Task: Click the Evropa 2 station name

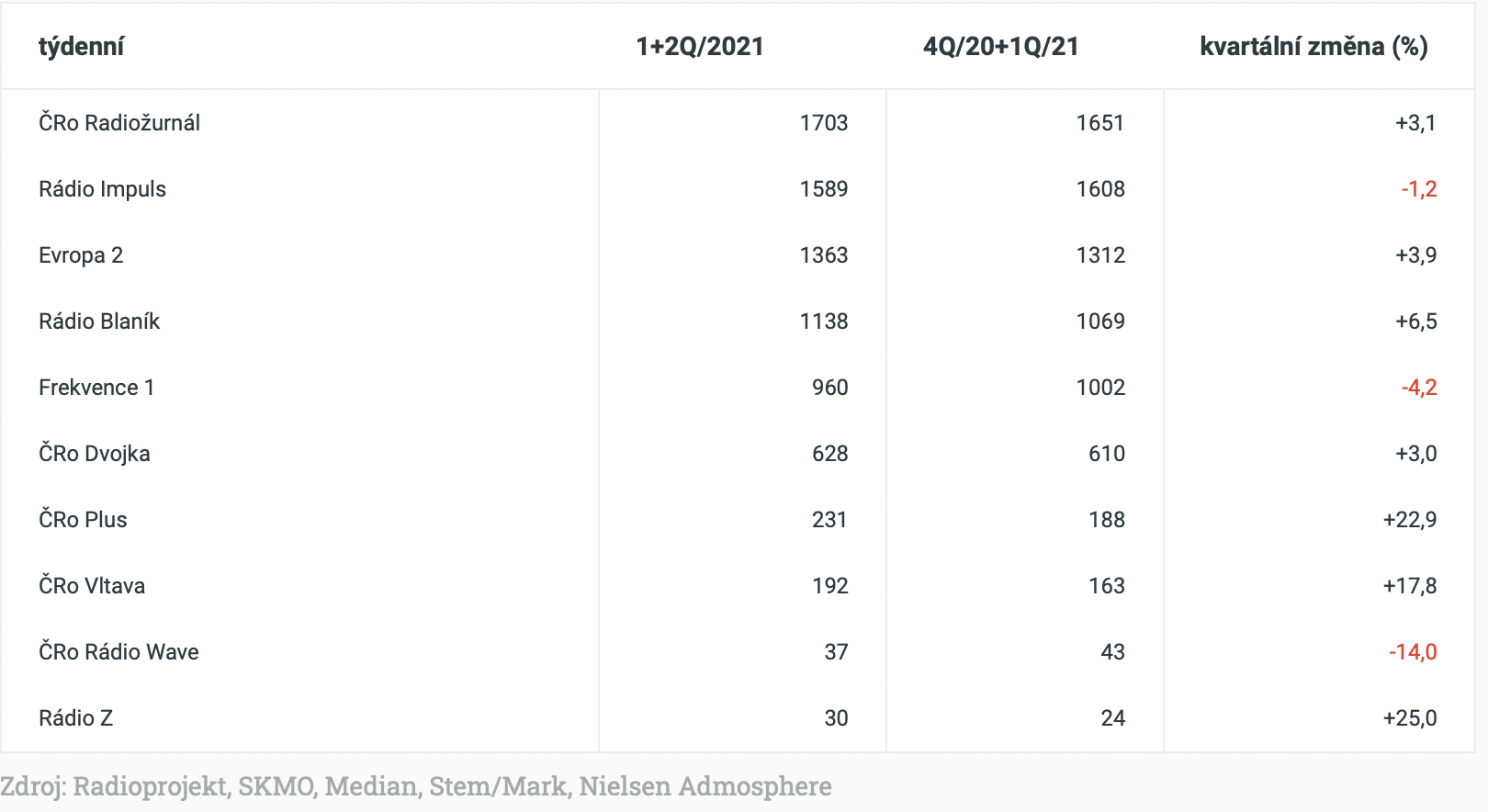Action: [x=81, y=255]
